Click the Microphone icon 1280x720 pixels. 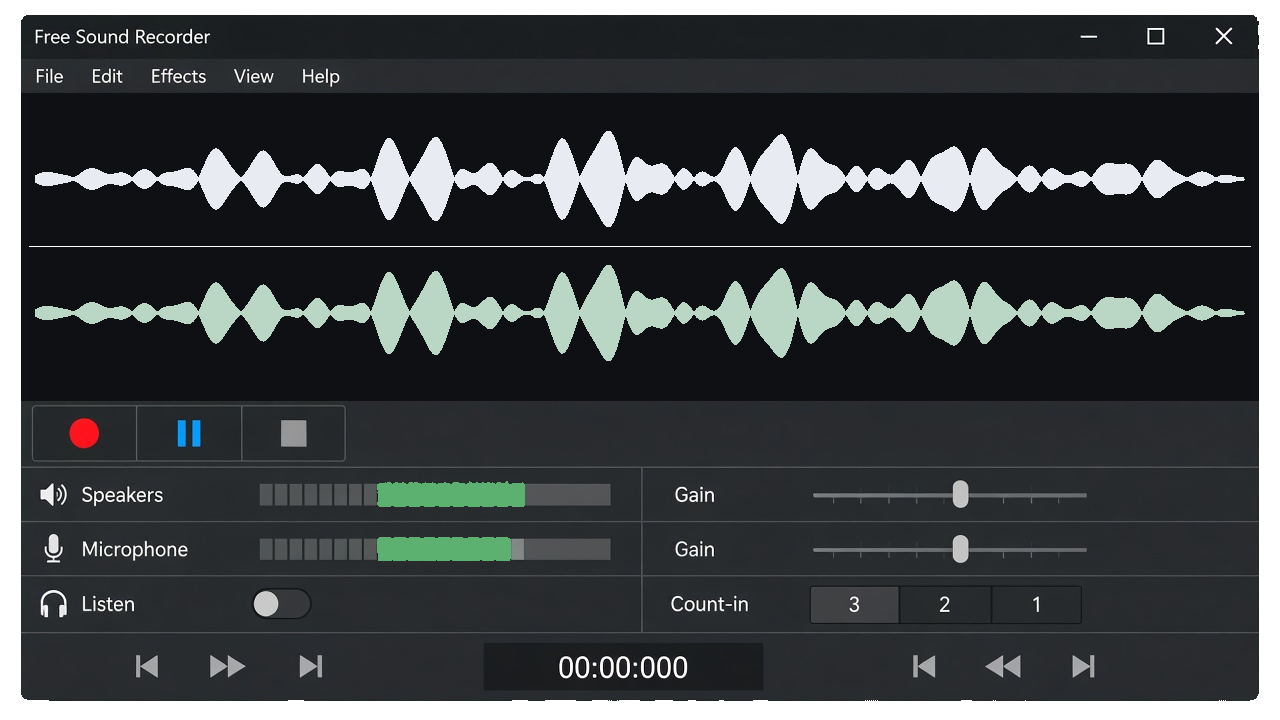tap(53, 549)
